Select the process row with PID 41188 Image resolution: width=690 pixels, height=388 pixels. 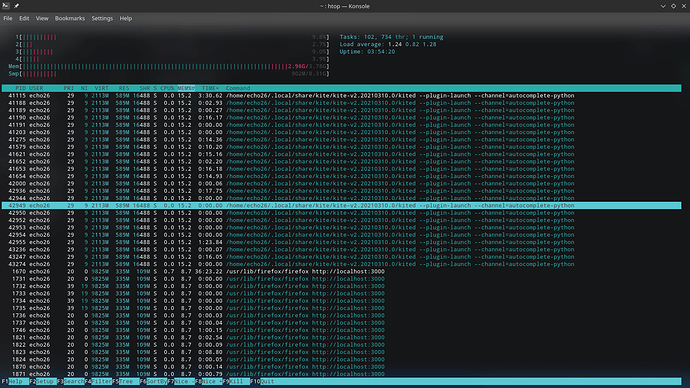tap(341, 103)
